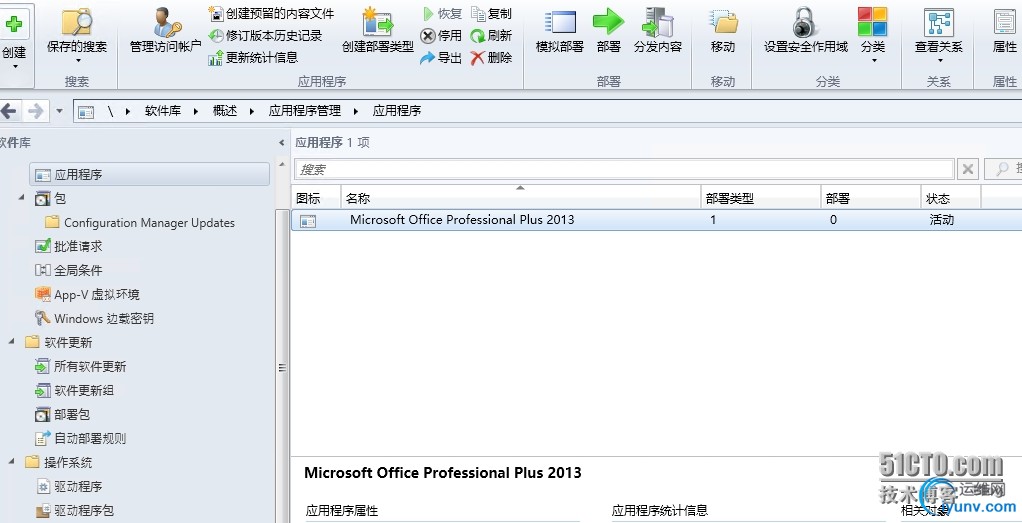Click 管理访问帐户 manage access accounts

pyautogui.click(x=166, y=30)
